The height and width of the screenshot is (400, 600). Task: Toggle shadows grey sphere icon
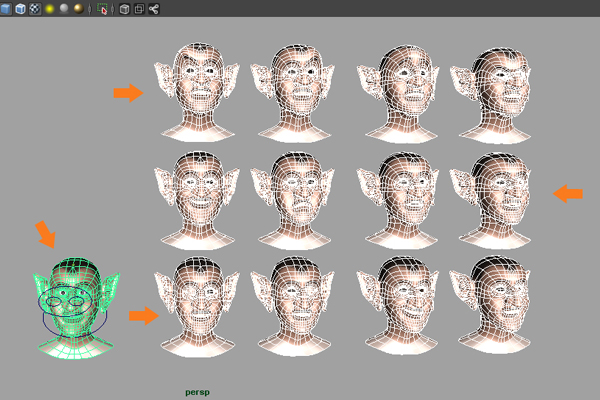pos(64,8)
